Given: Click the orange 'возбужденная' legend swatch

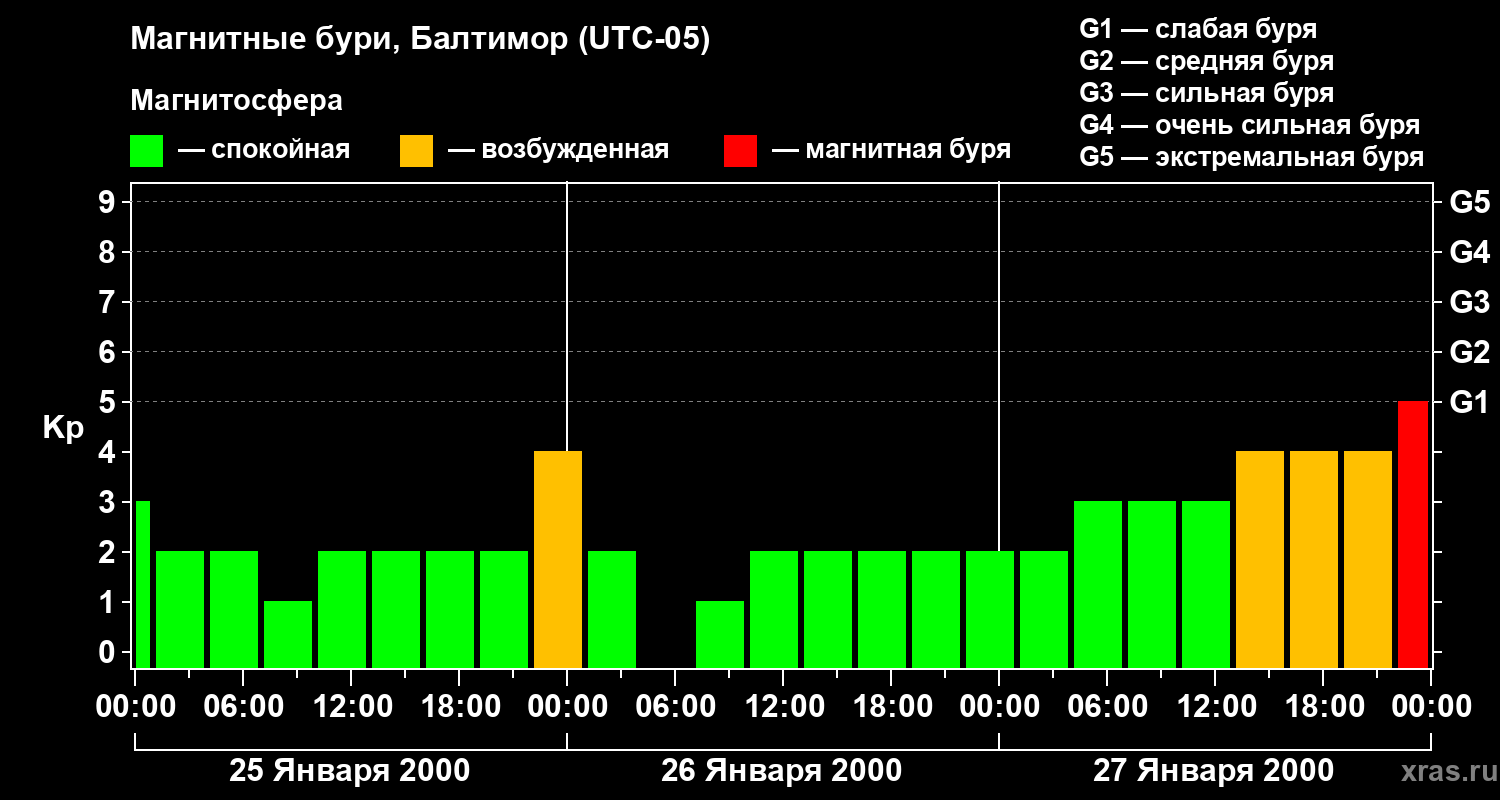Looking at the screenshot, I should [416, 151].
